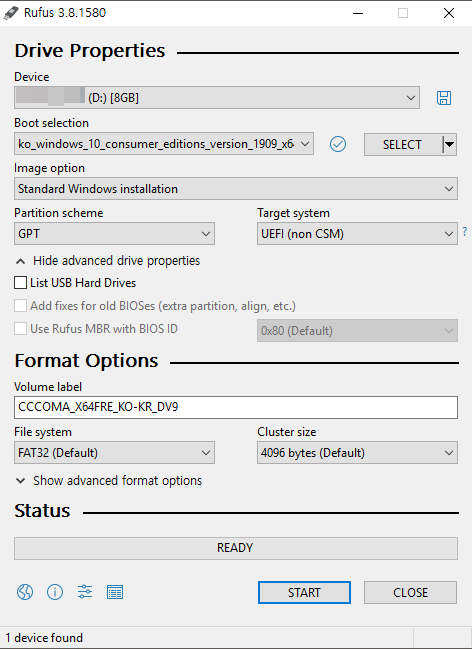Open the Image option dropdown
Image resolution: width=472 pixels, height=649 pixels.
(236, 189)
